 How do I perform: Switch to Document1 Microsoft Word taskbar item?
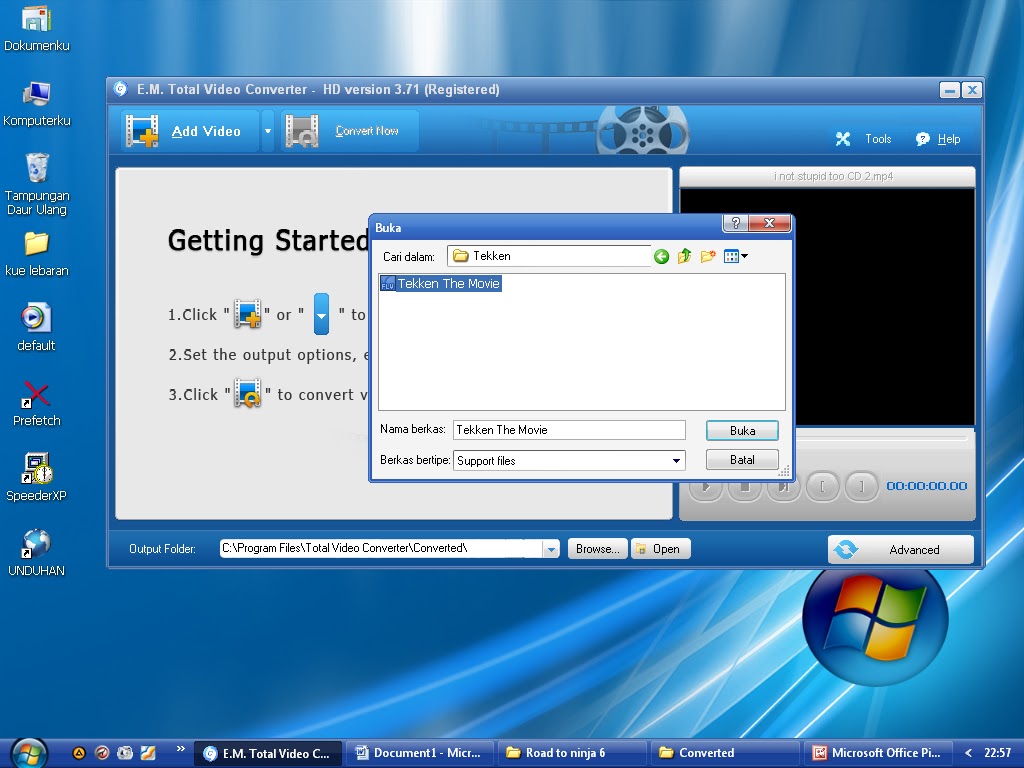419,753
